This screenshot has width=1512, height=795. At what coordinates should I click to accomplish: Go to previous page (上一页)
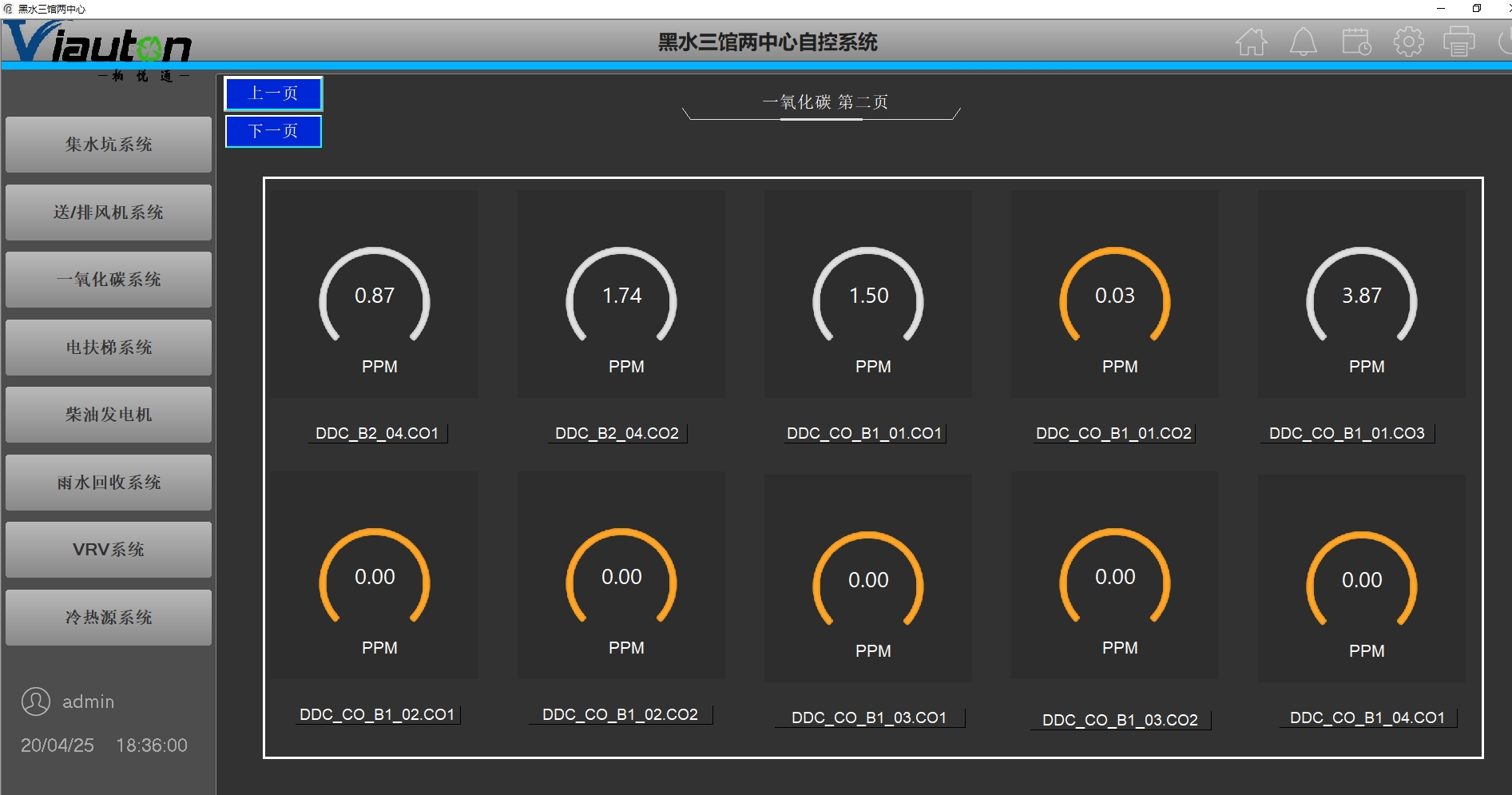coord(273,93)
